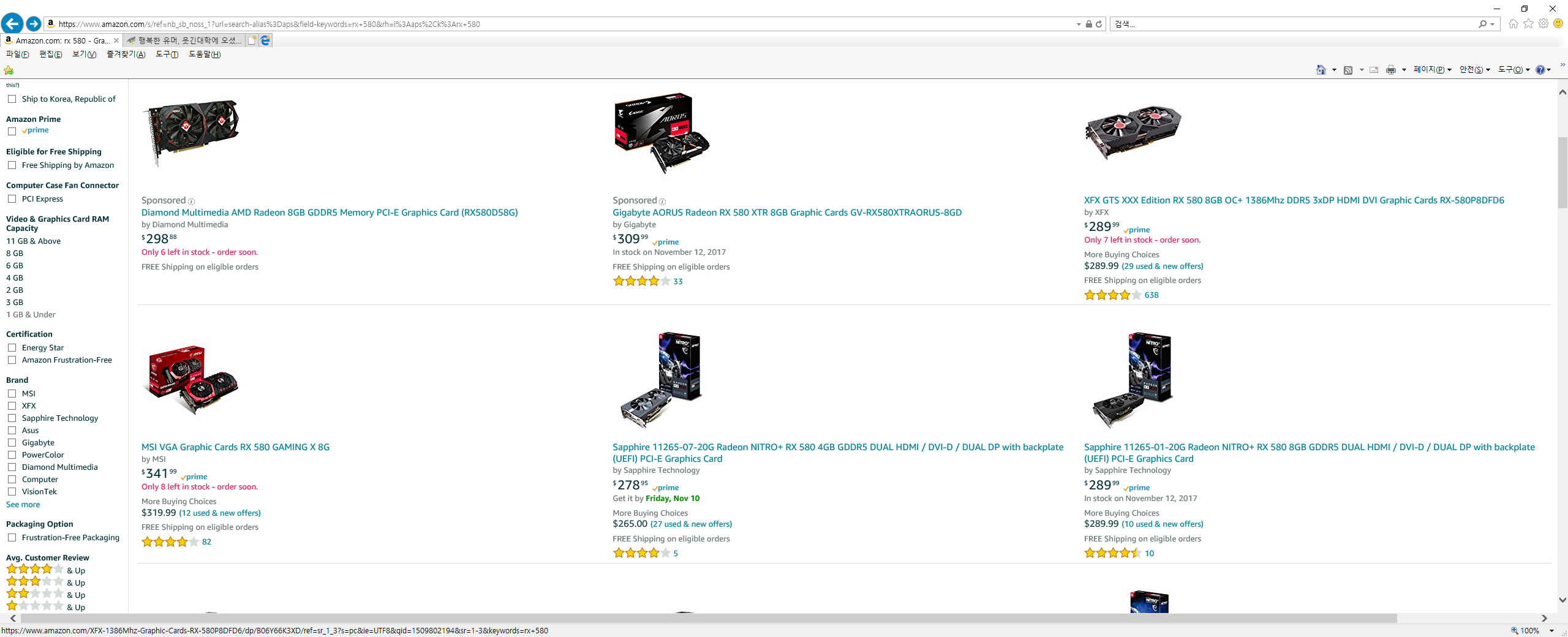
Task: Expand the Help dropdown arrow
Action: [x=1549, y=70]
